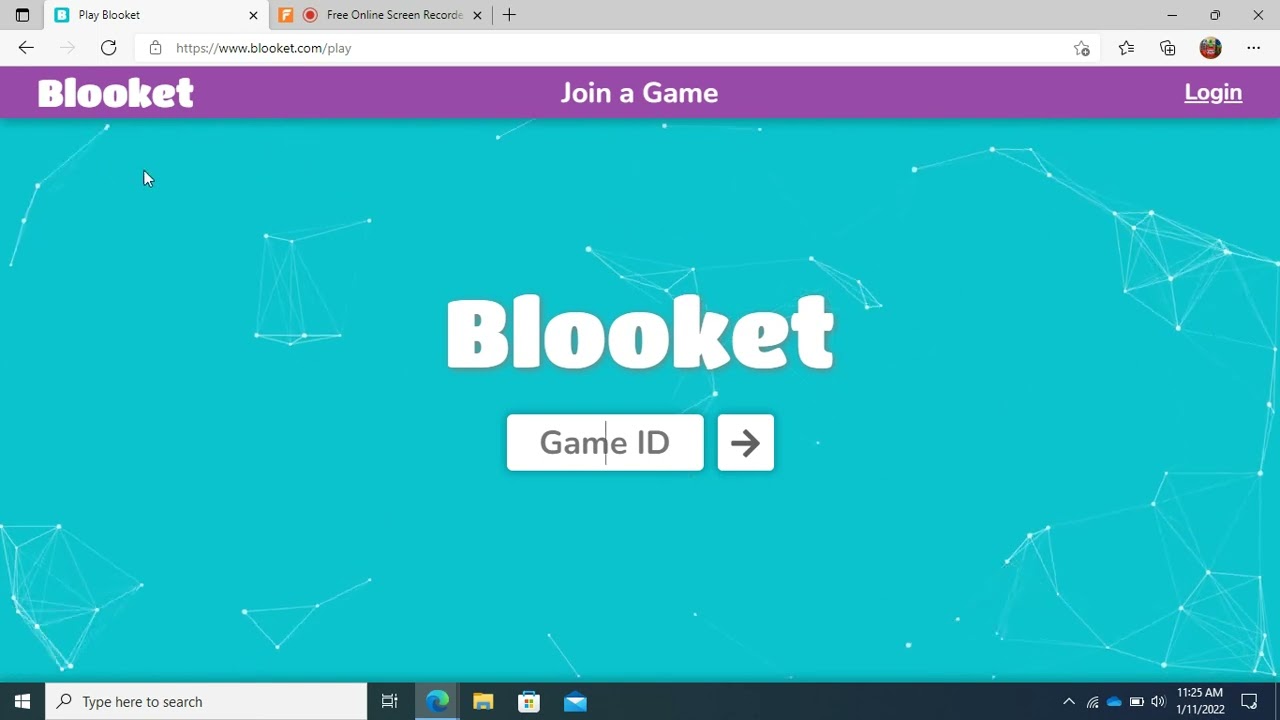Close the Free Online Screen Recorder tab
1280x720 pixels.
(477, 15)
